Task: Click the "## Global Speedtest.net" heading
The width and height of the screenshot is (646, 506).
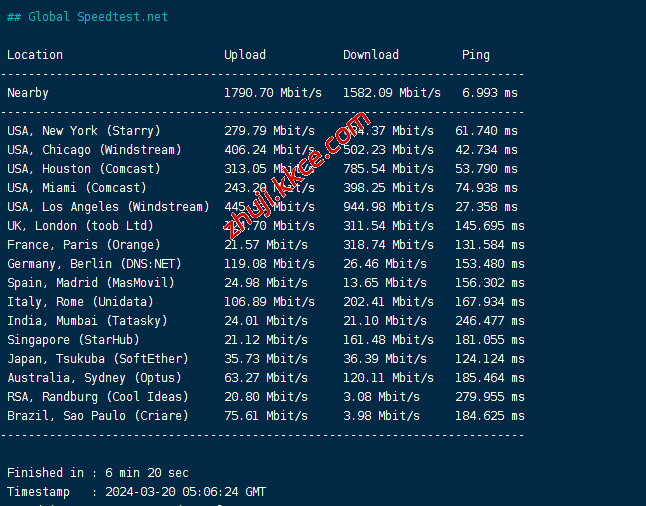Action: (x=87, y=17)
